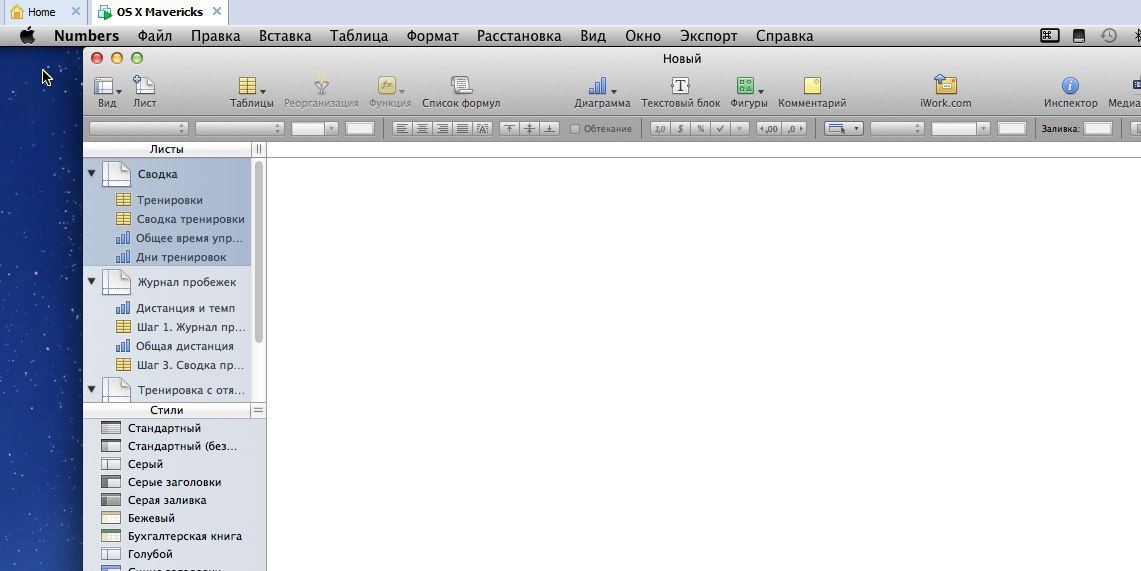Screen dimensions: 1141x571
Task: Click the Time Machine menu bar icon
Action: (x=1108, y=35)
